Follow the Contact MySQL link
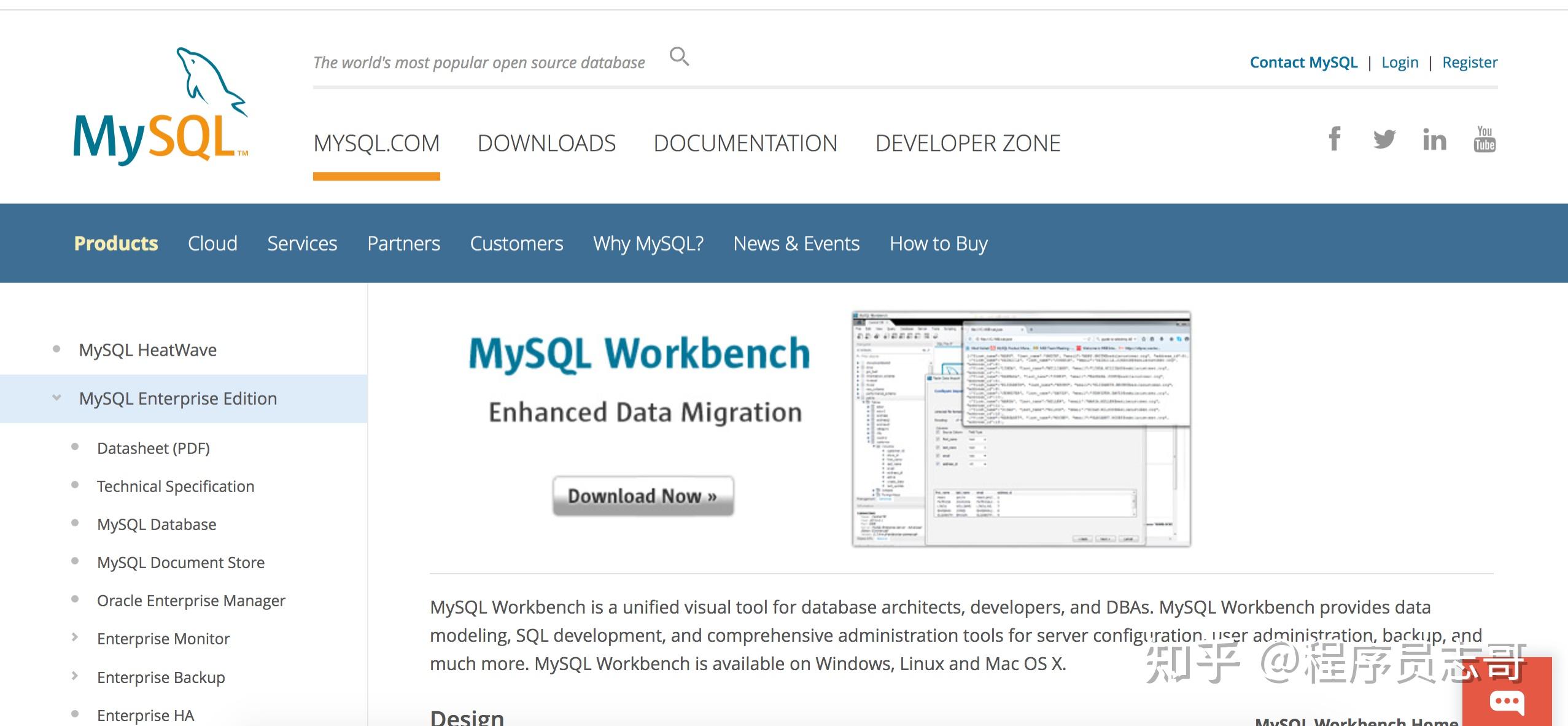This screenshot has width=1568, height=726. pos(1303,63)
